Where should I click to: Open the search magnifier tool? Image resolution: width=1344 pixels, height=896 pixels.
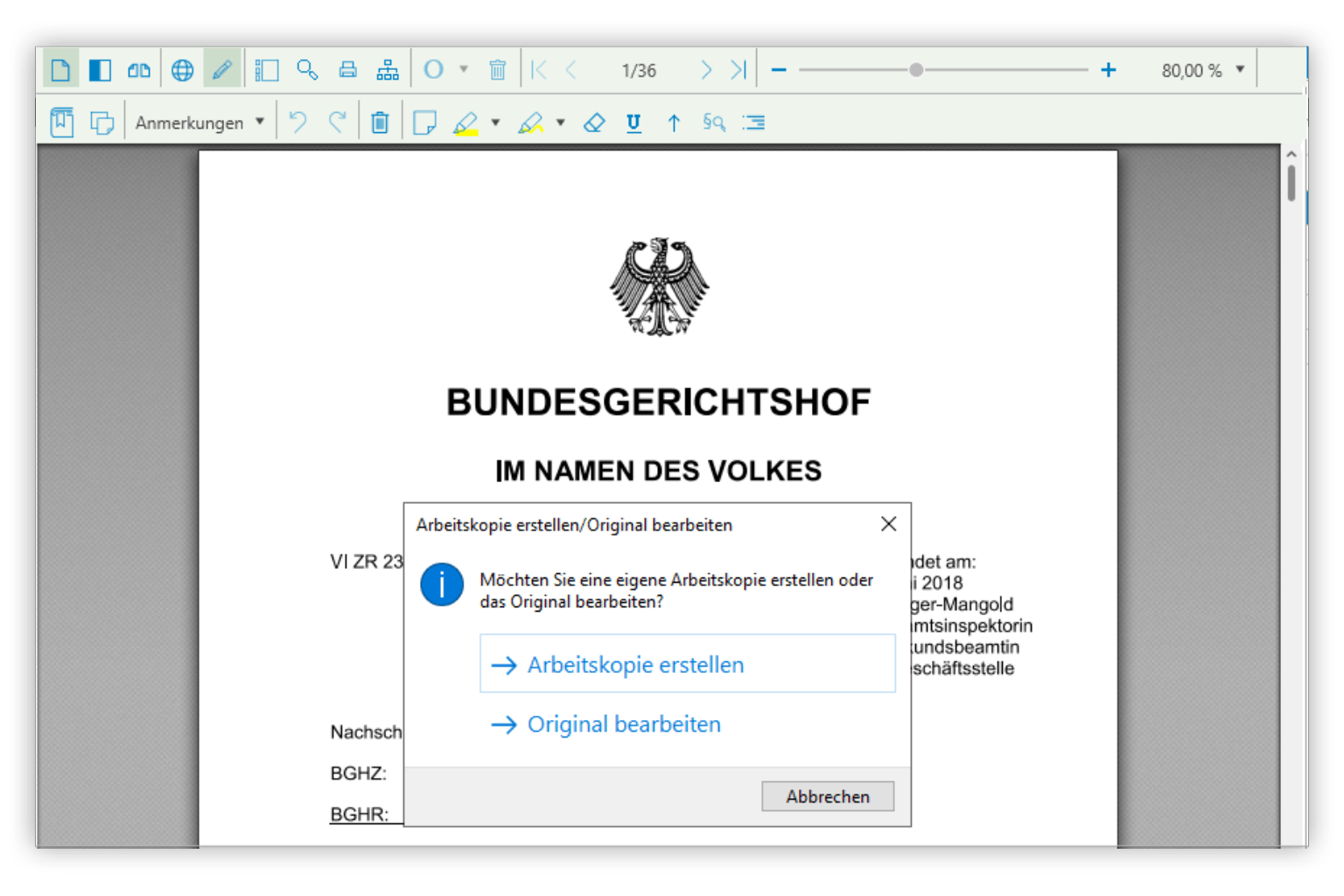306,70
